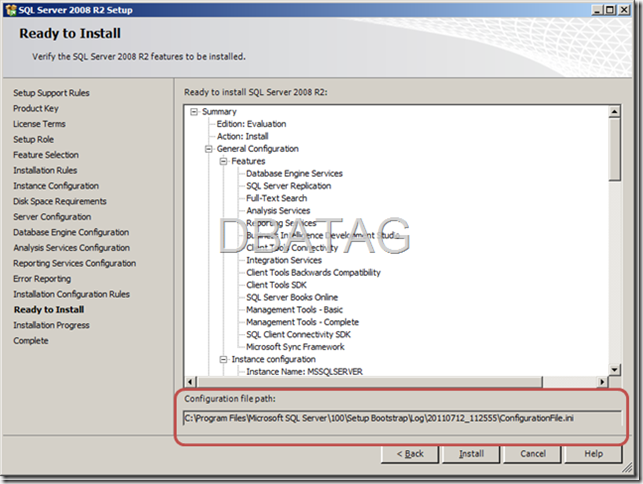
Task: Select Microsoft Sync Framework item
Action: pyautogui.click(x=295, y=347)
